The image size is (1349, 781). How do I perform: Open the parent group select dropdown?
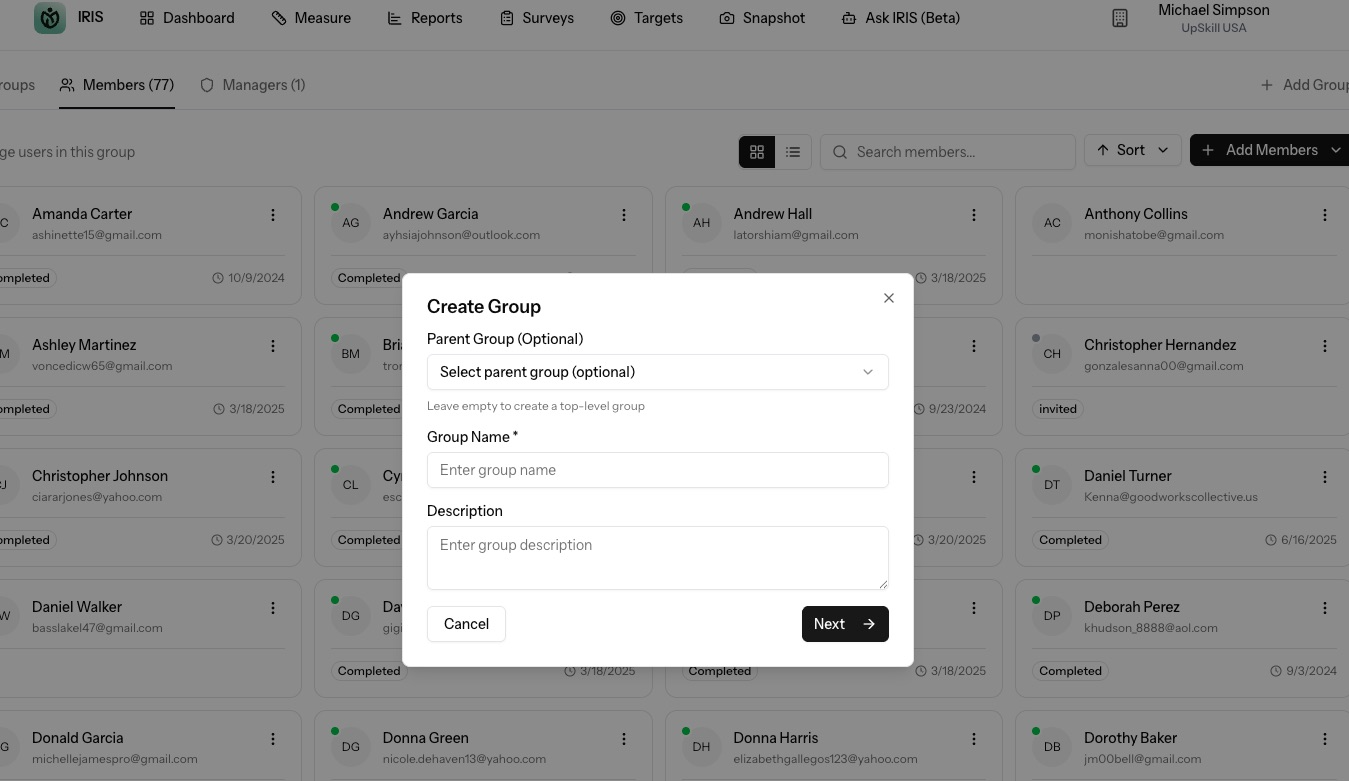658,372
